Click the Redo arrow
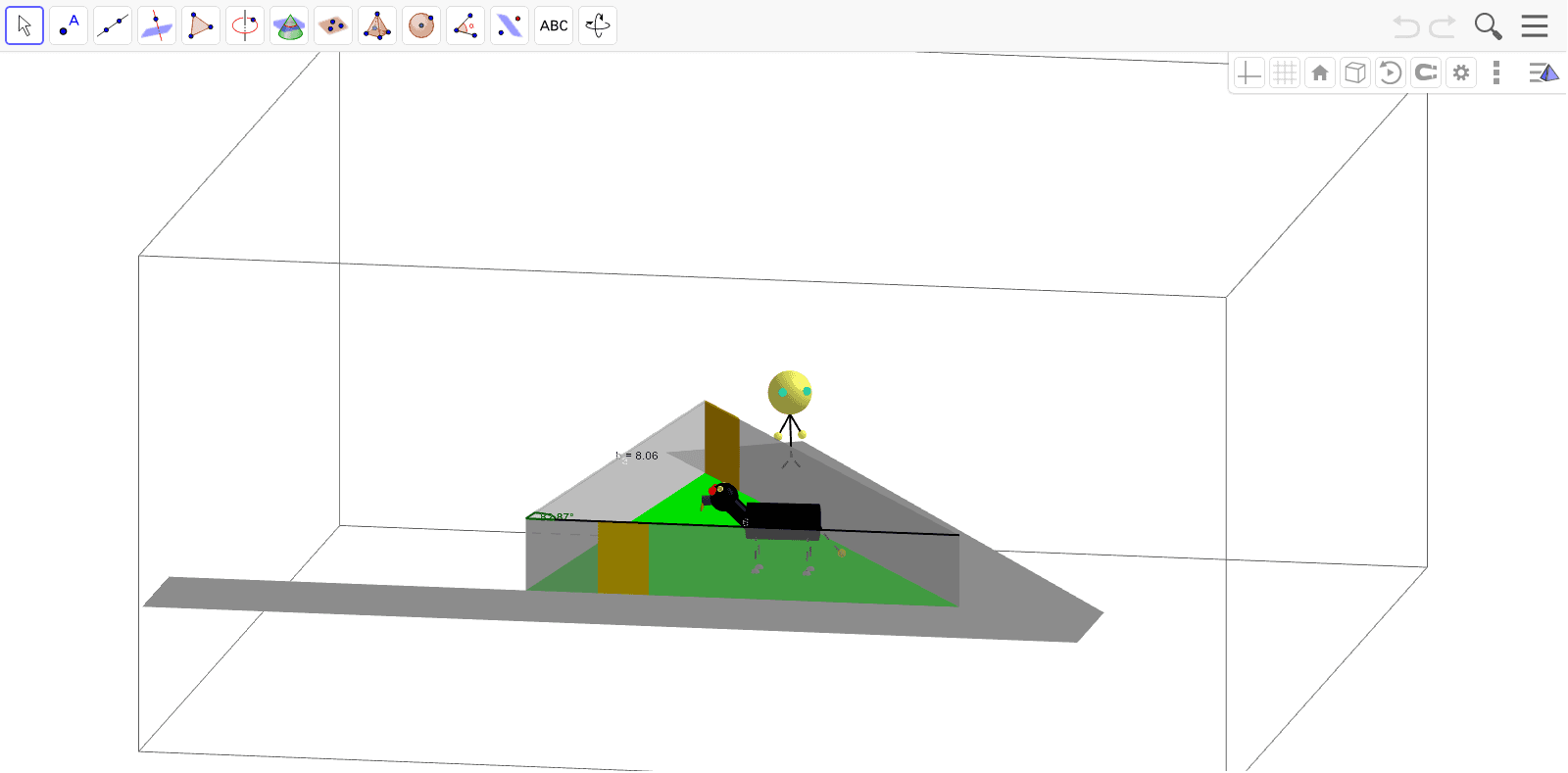The height and width of the screenshot is (773, 1568). click(1443, 26)
